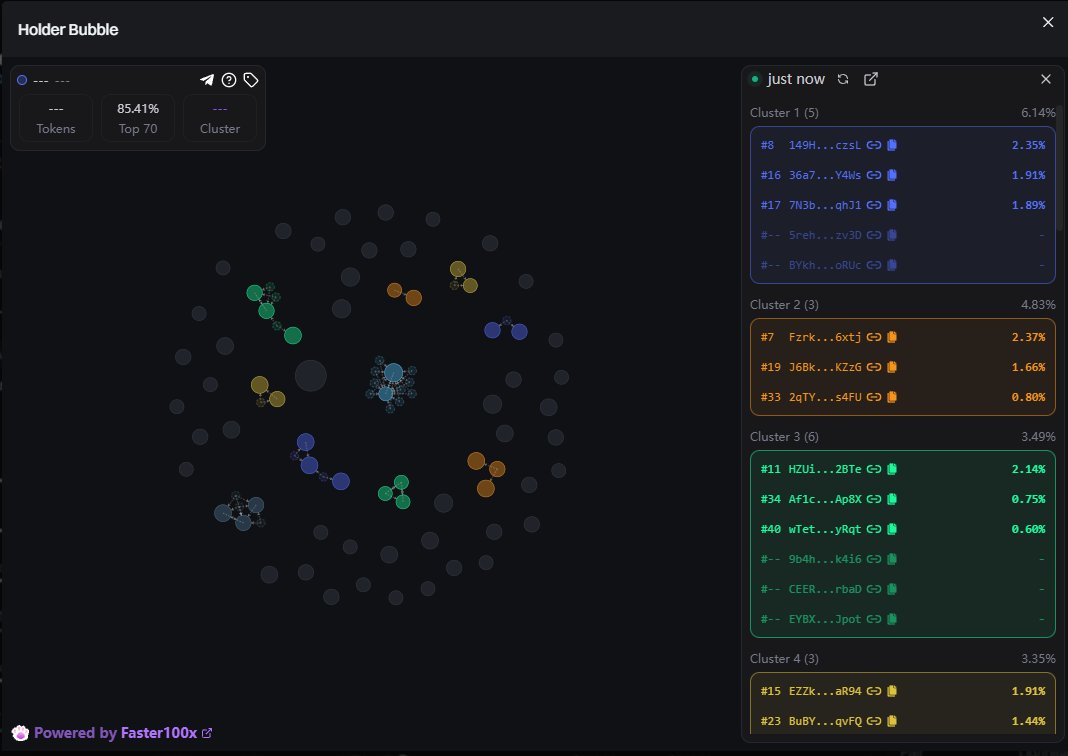Click the 0.60% value for wTet...yRqt
The height and width of the screenshot is (756, 1068).
click(x=1028, y=529)
